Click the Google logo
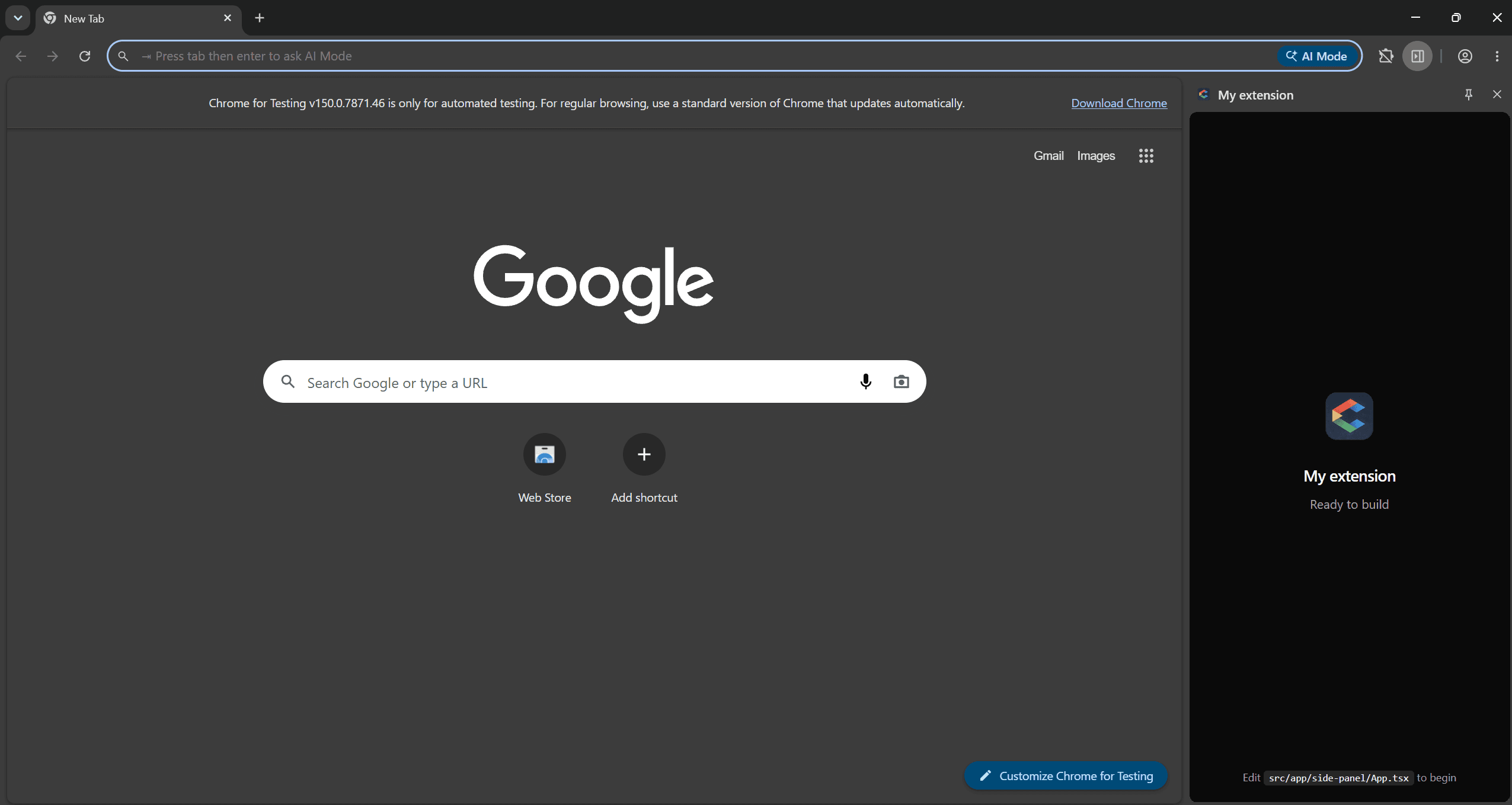This screenshot has height=805, width=1512. tap(593, 284)
